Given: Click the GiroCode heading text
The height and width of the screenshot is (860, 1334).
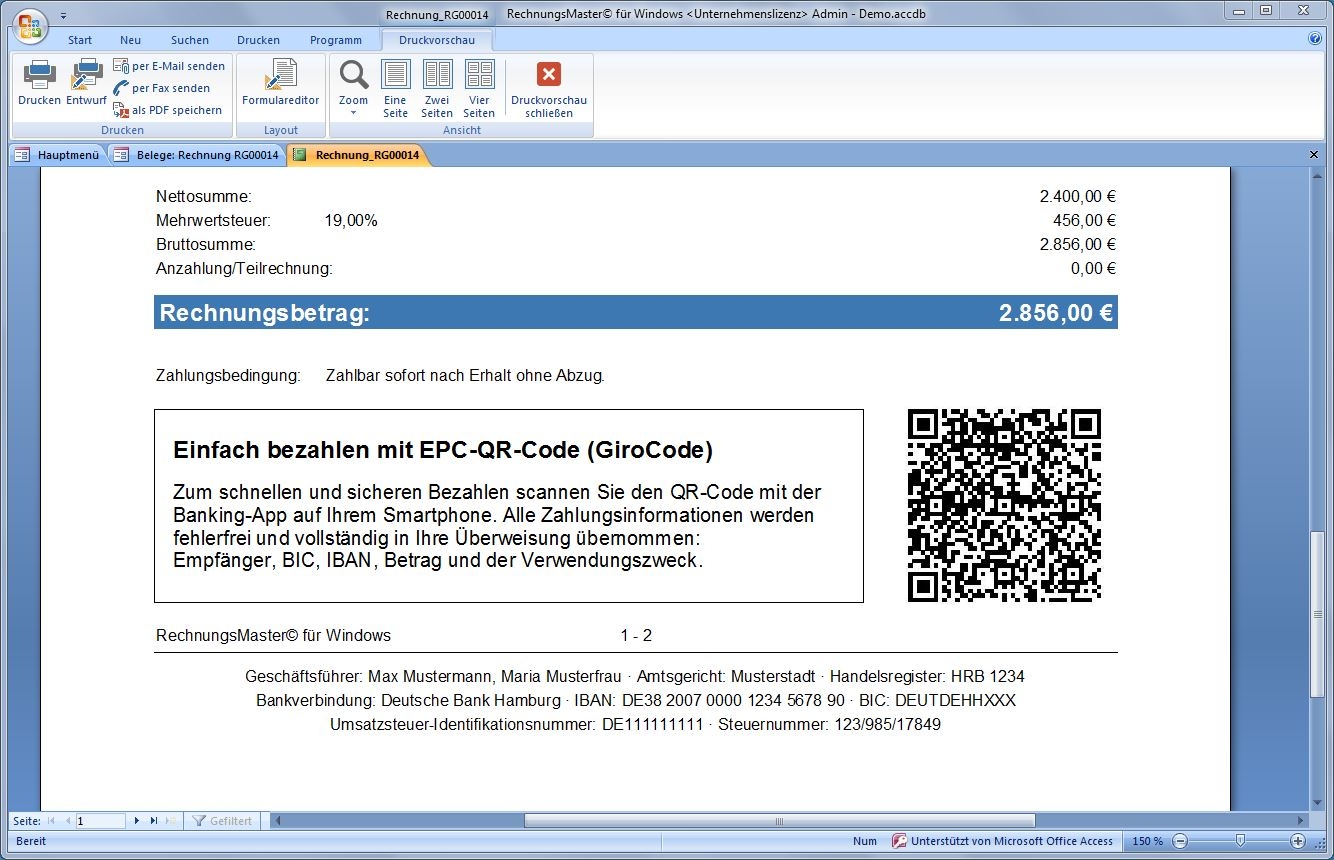Looking at the screenshot, I should [x=443, y=450].
